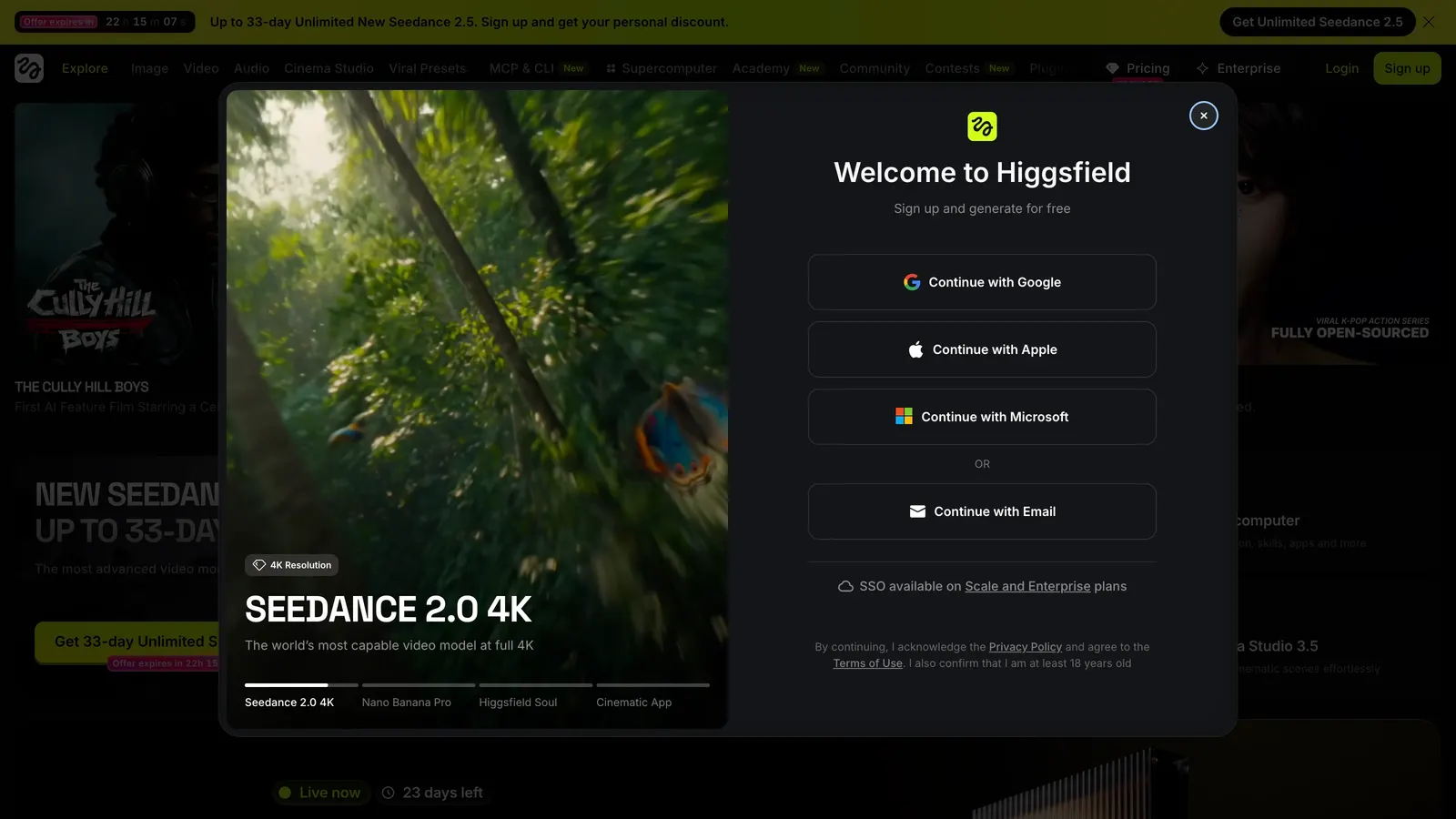This screenshot has height=819, width=1456.
Task: Click the Live now status badge
Action: (x=319, y=793)
